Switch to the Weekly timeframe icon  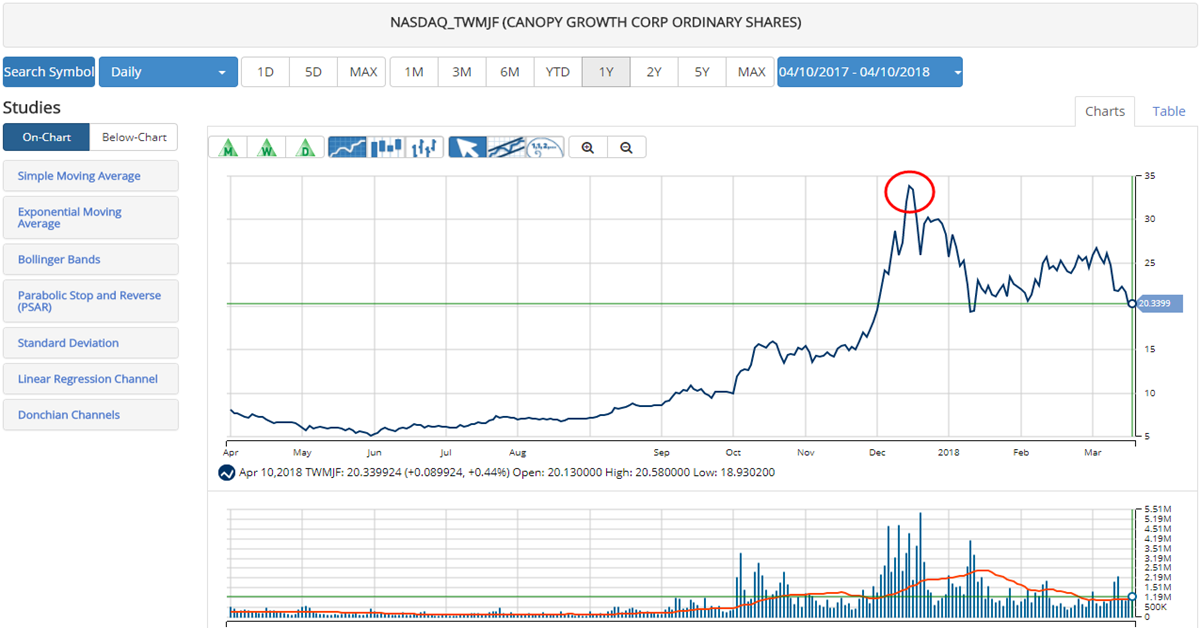(267, 147)
